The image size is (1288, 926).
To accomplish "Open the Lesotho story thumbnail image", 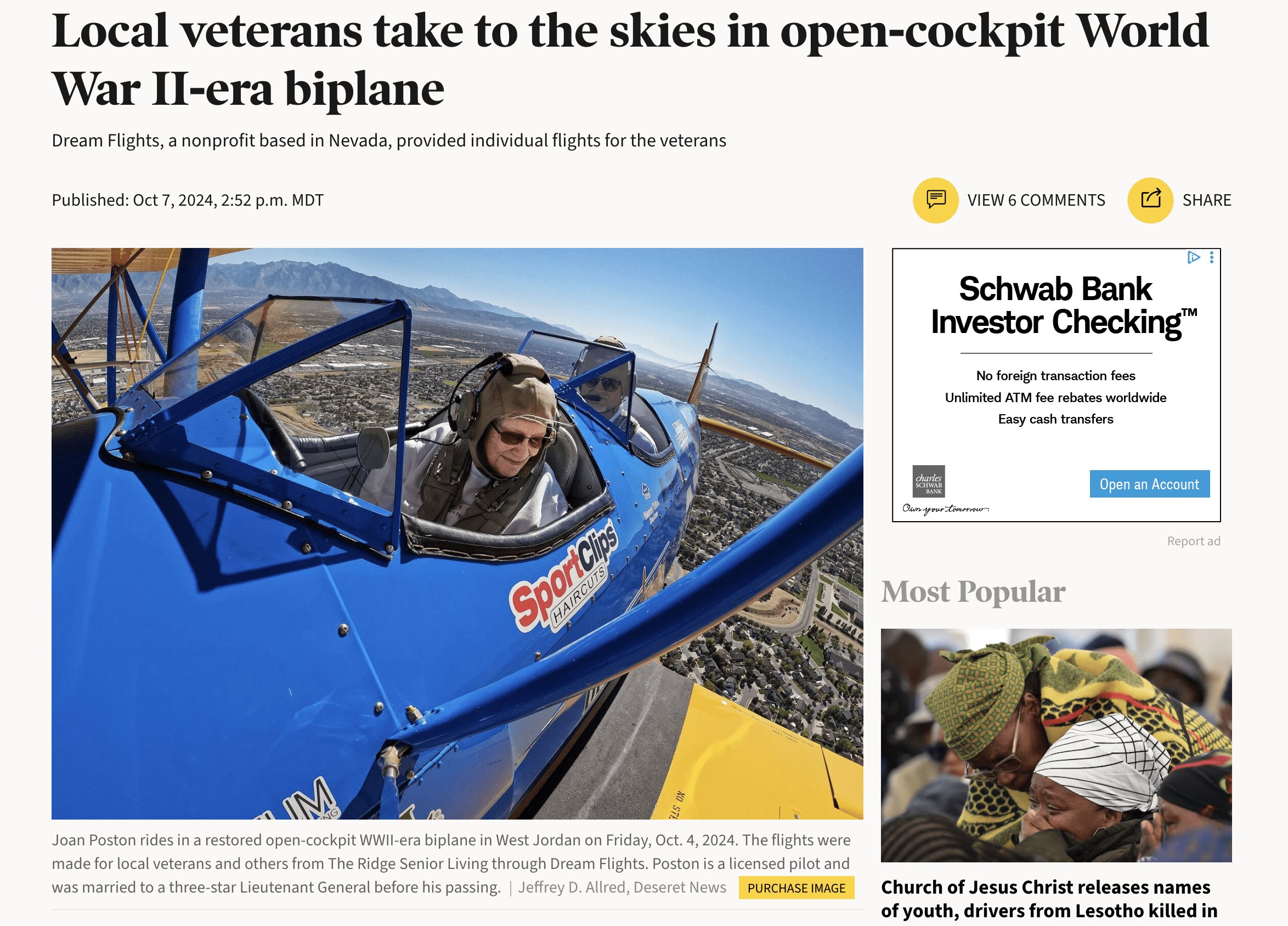I will point(1057,745).
